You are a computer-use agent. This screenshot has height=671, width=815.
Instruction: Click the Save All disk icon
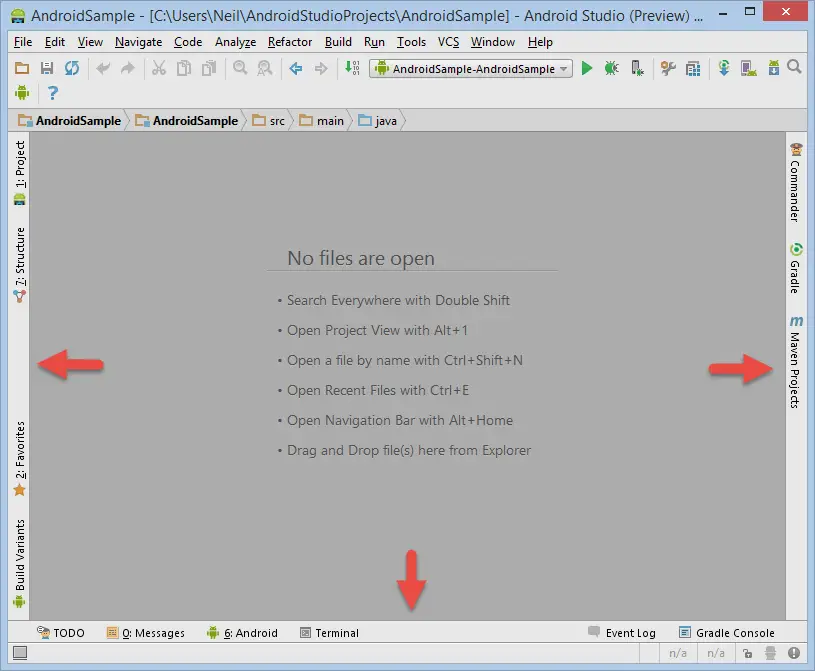[47, 68]
